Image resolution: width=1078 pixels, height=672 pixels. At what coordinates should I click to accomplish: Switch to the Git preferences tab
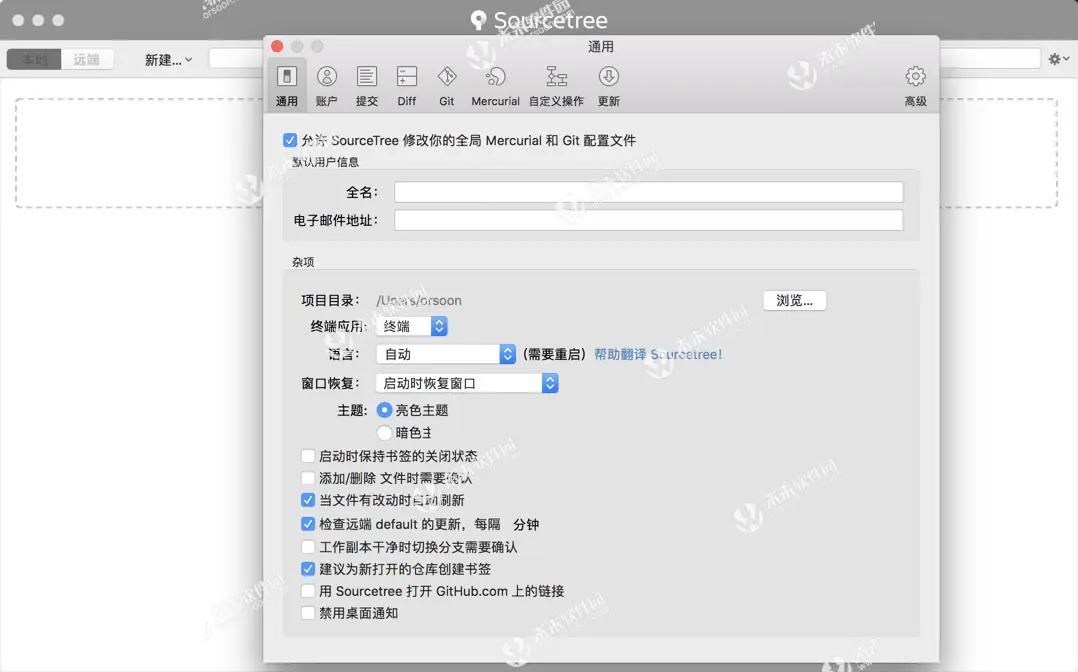click(446, 86)
